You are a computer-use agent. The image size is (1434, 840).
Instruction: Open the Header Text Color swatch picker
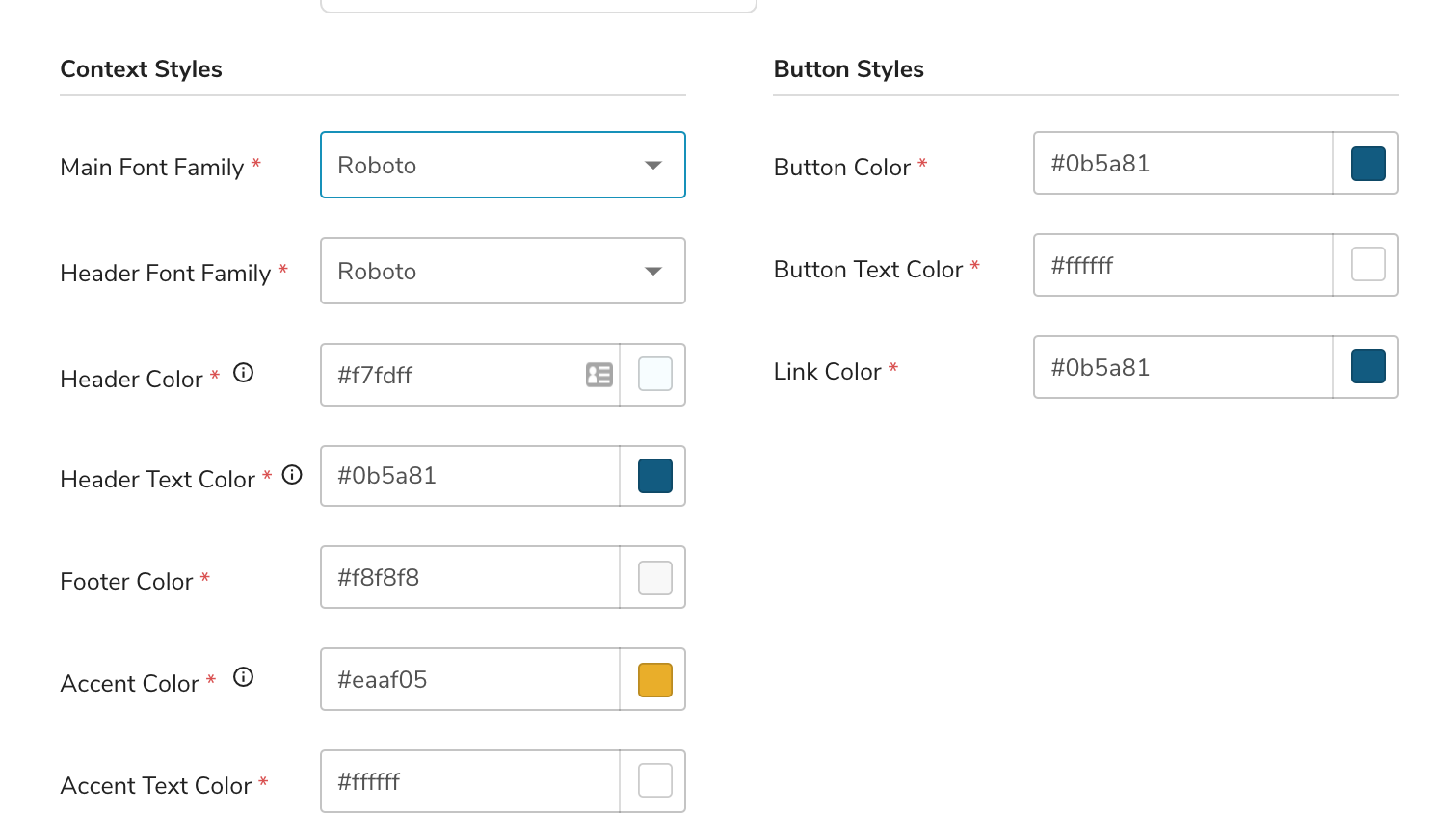tap(655, 476)
